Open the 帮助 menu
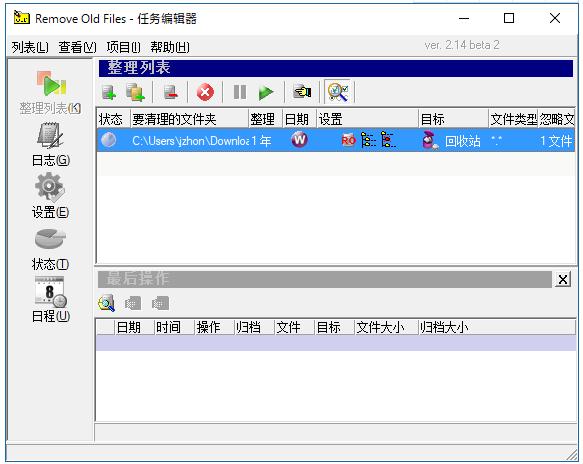 coord(170,47)
